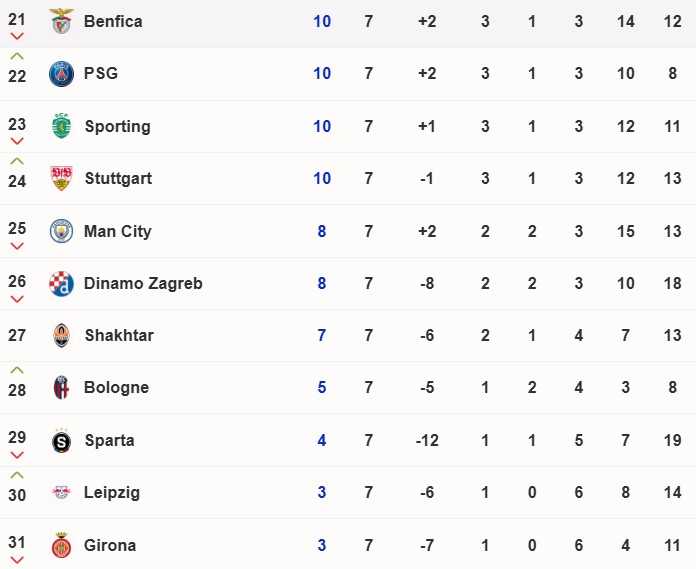Open the Dinamo Zagreb team link
696x569 pixels.
143,283
